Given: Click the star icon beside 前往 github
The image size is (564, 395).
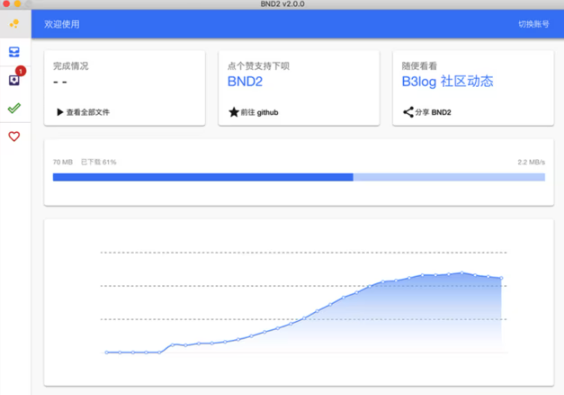Looking at the screenshot, I should (x=234, y=112).
